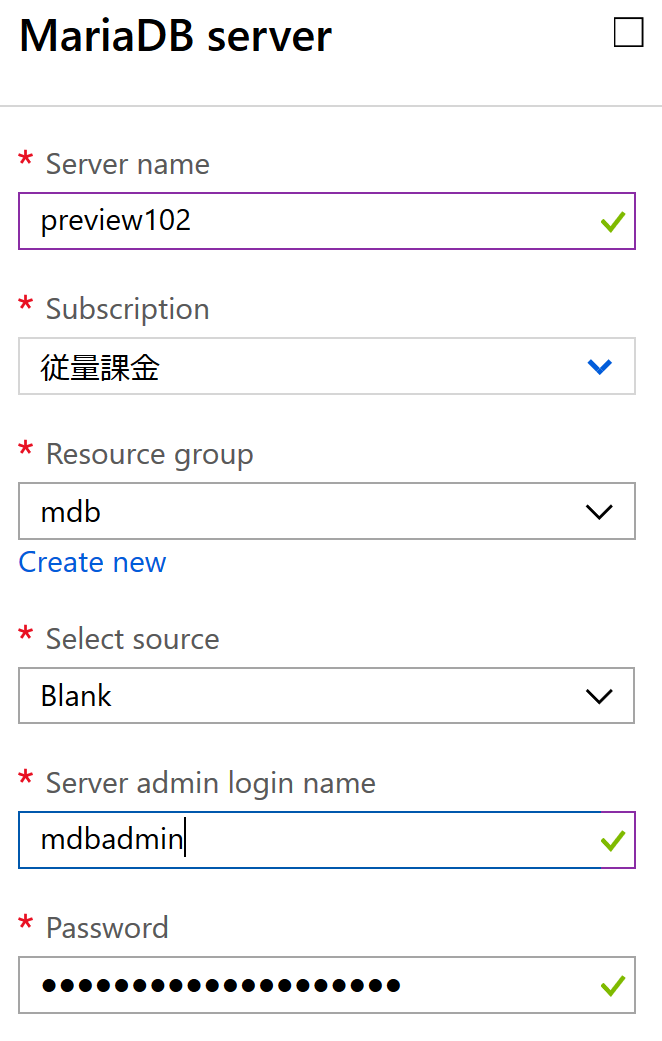This screenshot has height=1041, width=662.
Task: Click the Select source chevron arrow
Action: 600,695
